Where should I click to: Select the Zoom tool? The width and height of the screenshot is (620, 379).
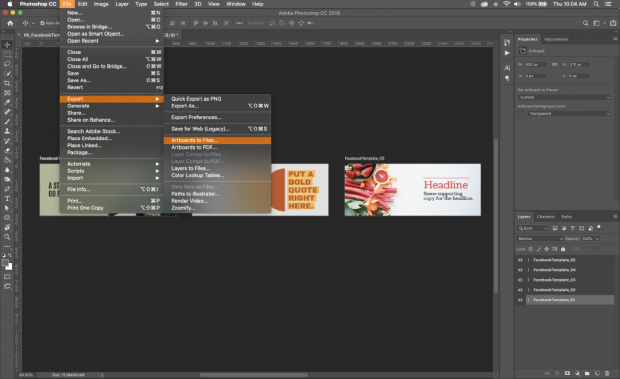click(x=7, y=237)
